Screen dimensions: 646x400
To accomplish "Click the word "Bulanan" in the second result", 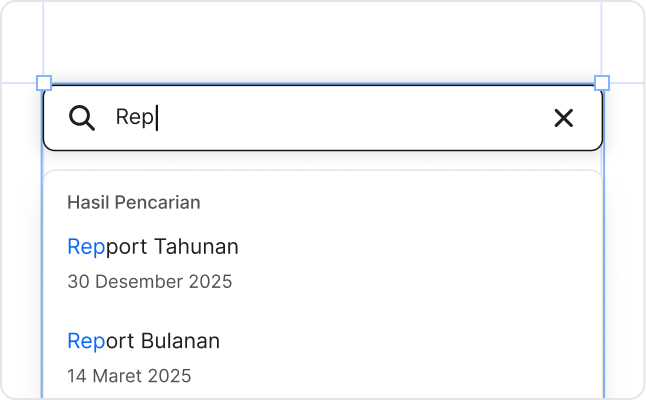I will 180,341.
